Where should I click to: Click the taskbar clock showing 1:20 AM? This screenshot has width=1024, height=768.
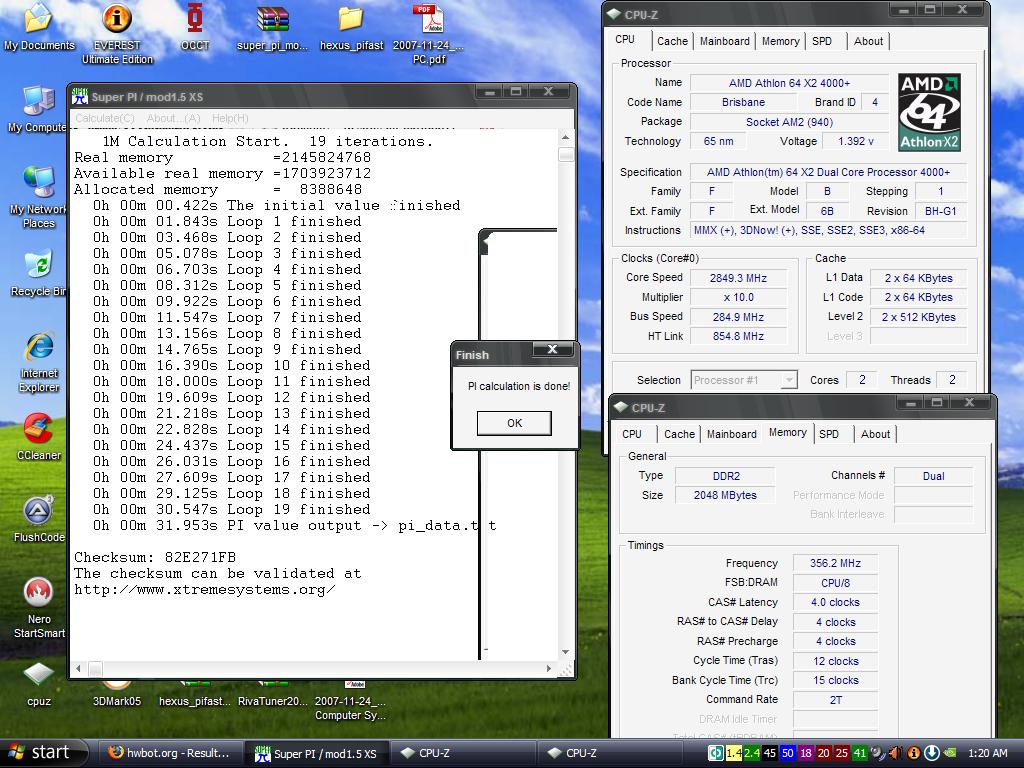[x=987, y=753]
